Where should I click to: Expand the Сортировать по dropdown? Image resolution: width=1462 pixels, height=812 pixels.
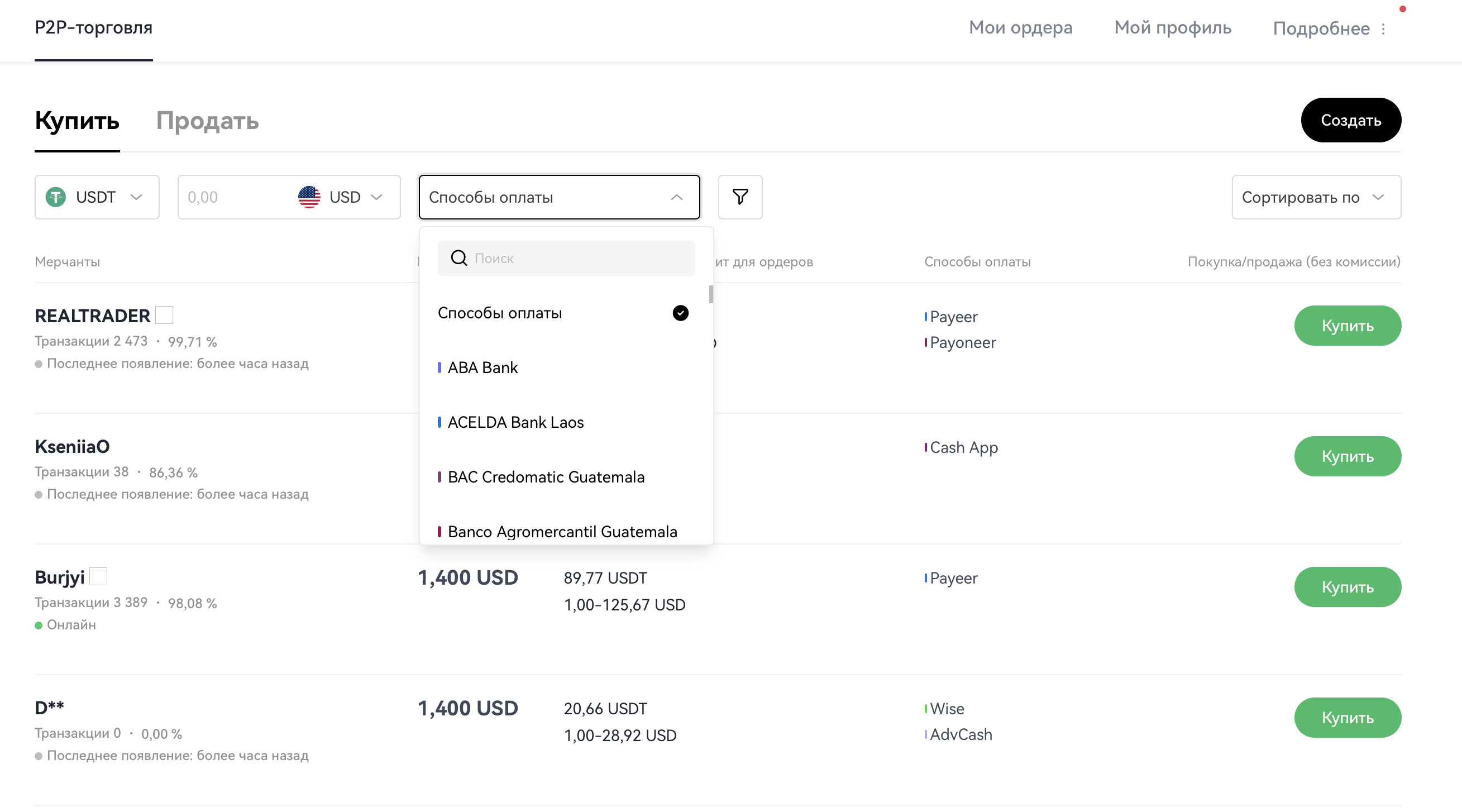pos(1316,197)
